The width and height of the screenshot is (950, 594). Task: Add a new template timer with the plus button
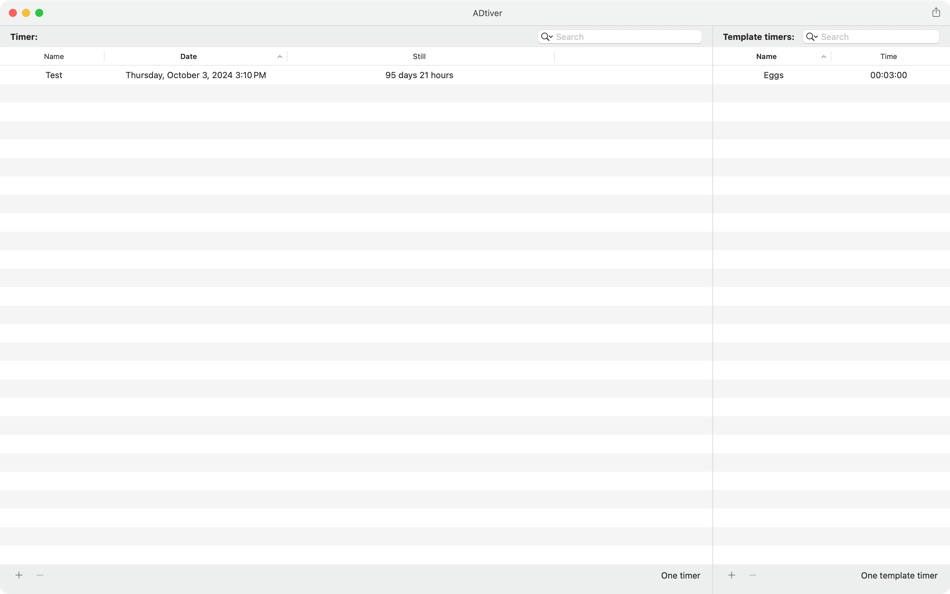click(x=731, y=575)
